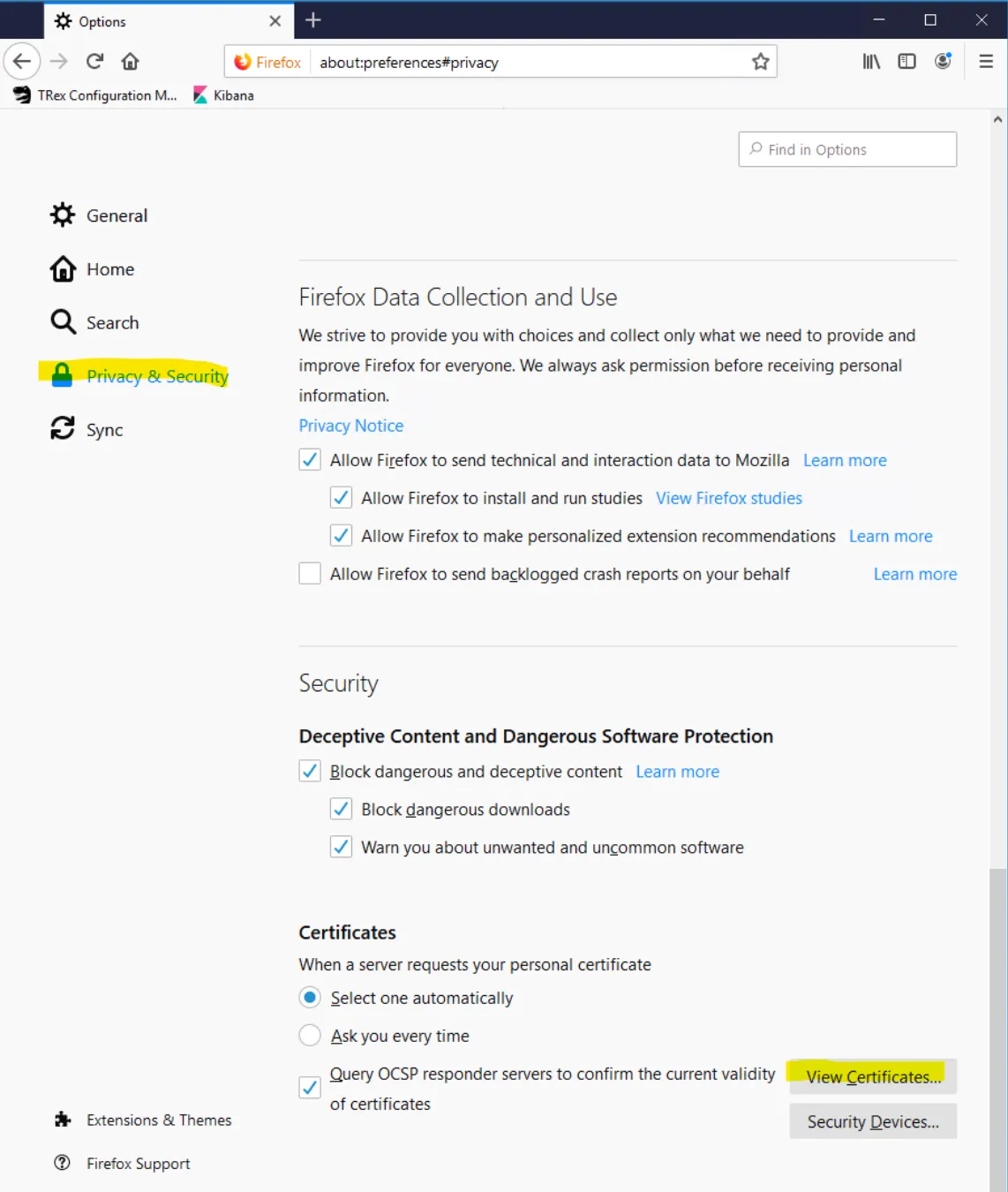Open the Home preferences category
1008x1192 pixels.
(93, 269)
